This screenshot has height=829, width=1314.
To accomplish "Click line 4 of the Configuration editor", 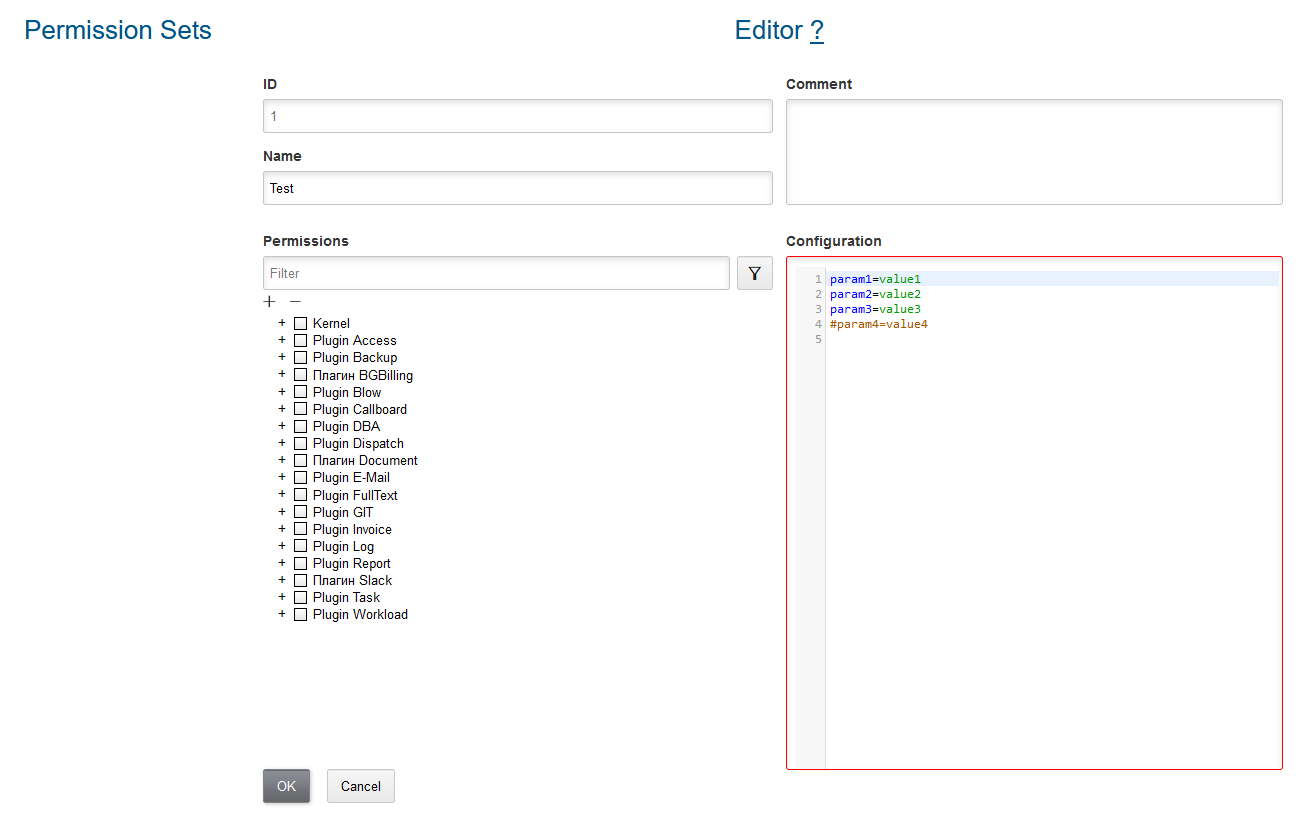I will pyautogui.click(x=880, y=324).
